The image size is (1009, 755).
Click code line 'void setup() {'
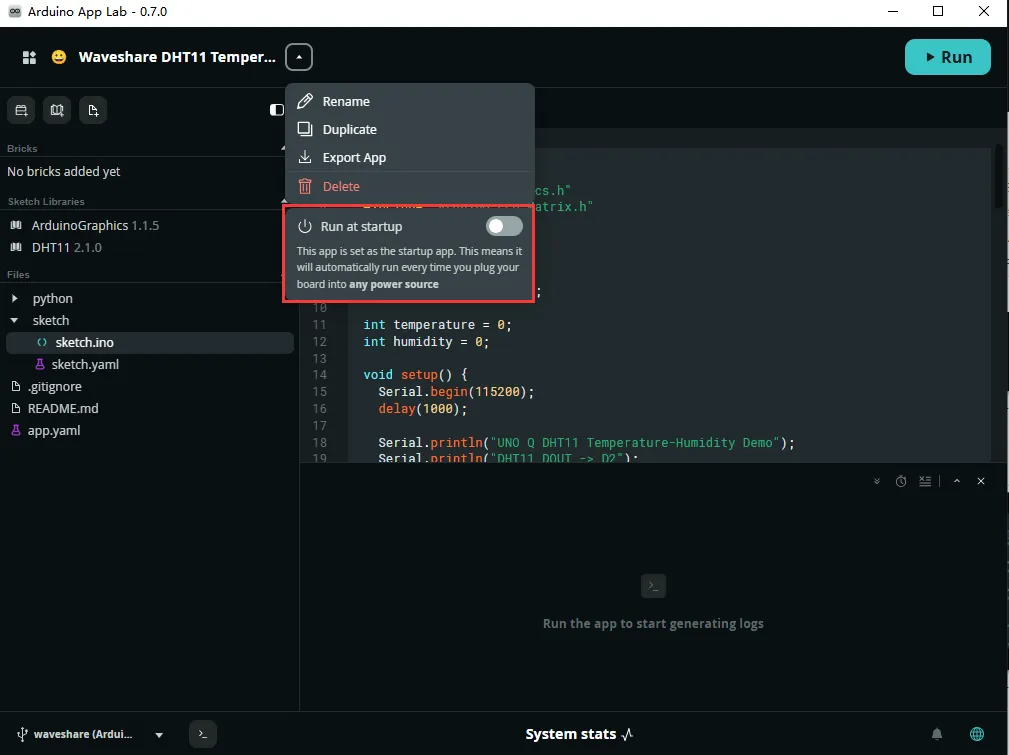point(416,375)
